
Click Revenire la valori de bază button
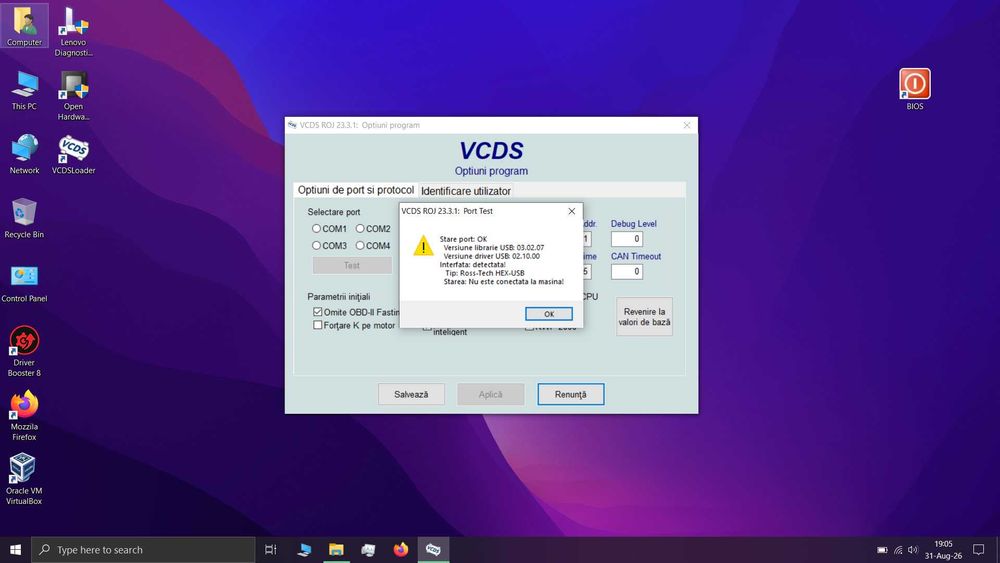pyautogui.click(x=644, y=317)
